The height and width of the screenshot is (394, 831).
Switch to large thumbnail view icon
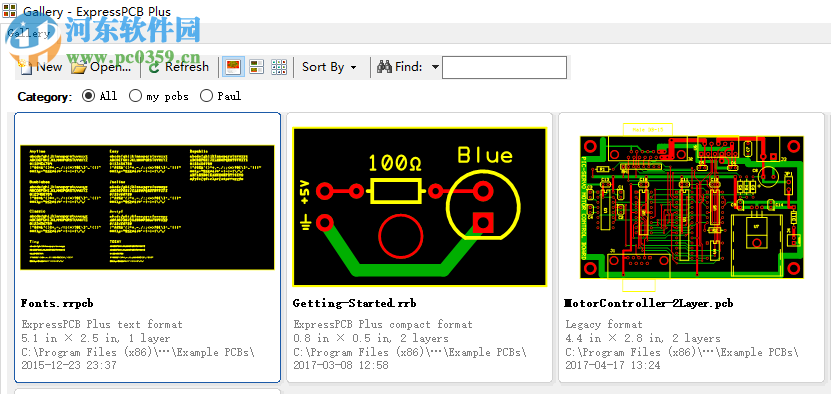(x=233, y=67)
